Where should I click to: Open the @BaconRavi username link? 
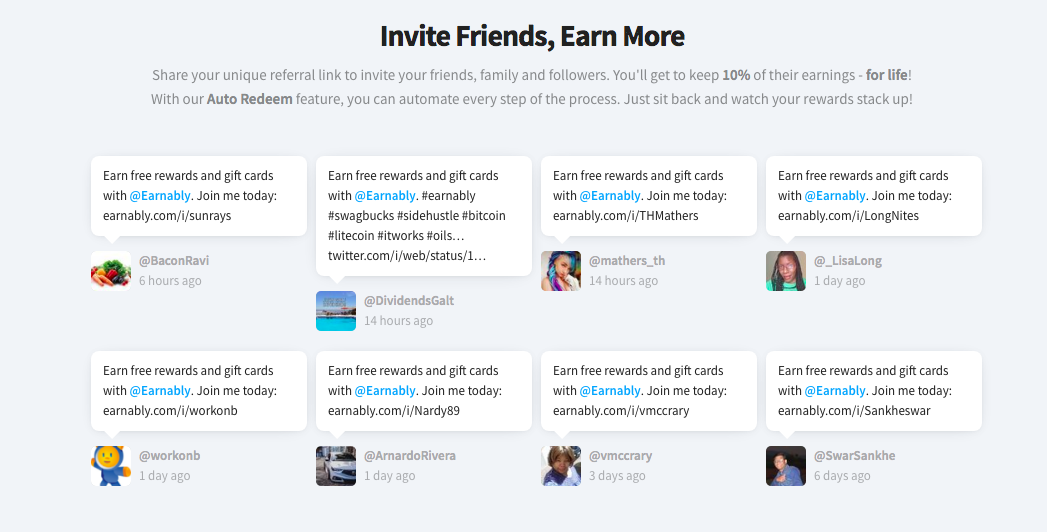coord(174,261)
